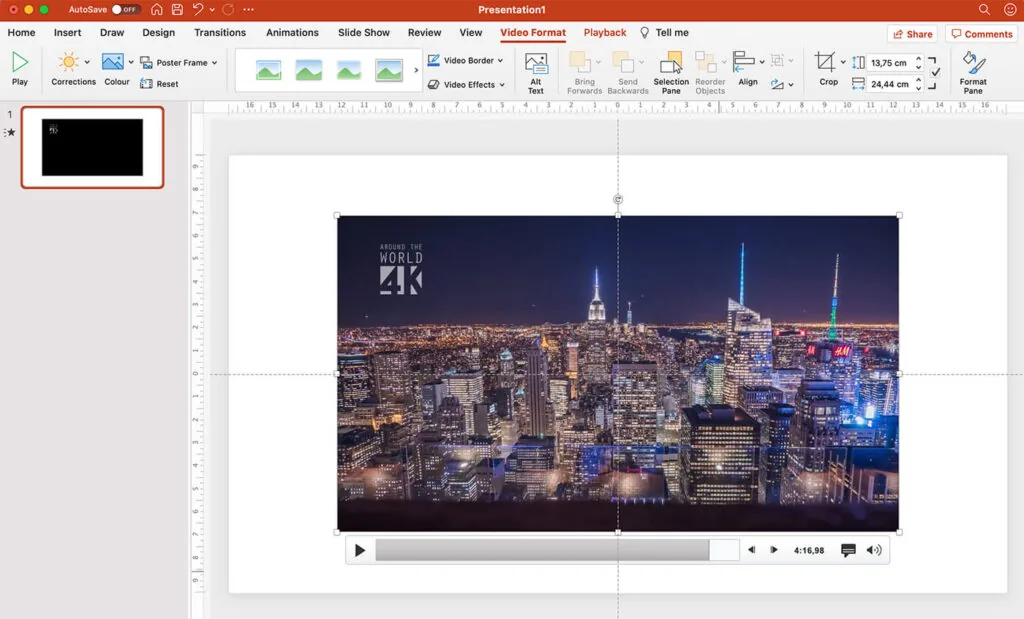1024x619 pixels.
Task: Open the Poster Frame dropdown
Action: tap(178, 63)
